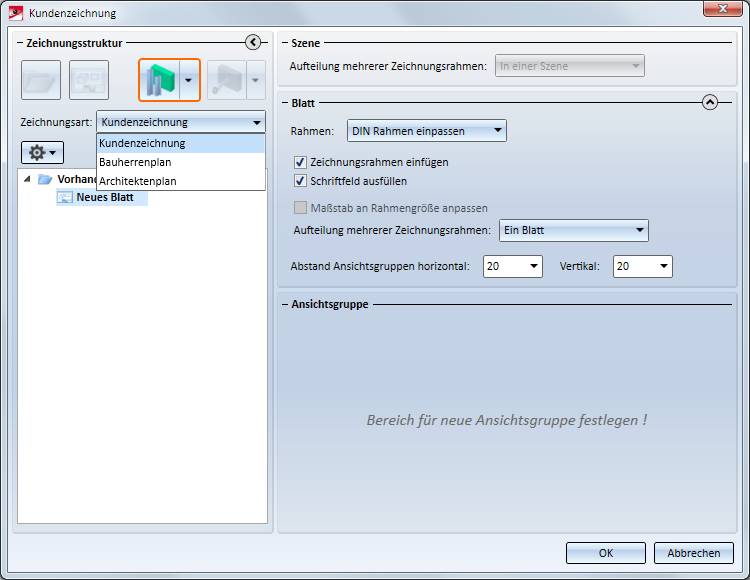Image resolution: width=750 pixels, height=580 pixels.
Task: Click the green 3D building model icon
Action: point(159,80)
